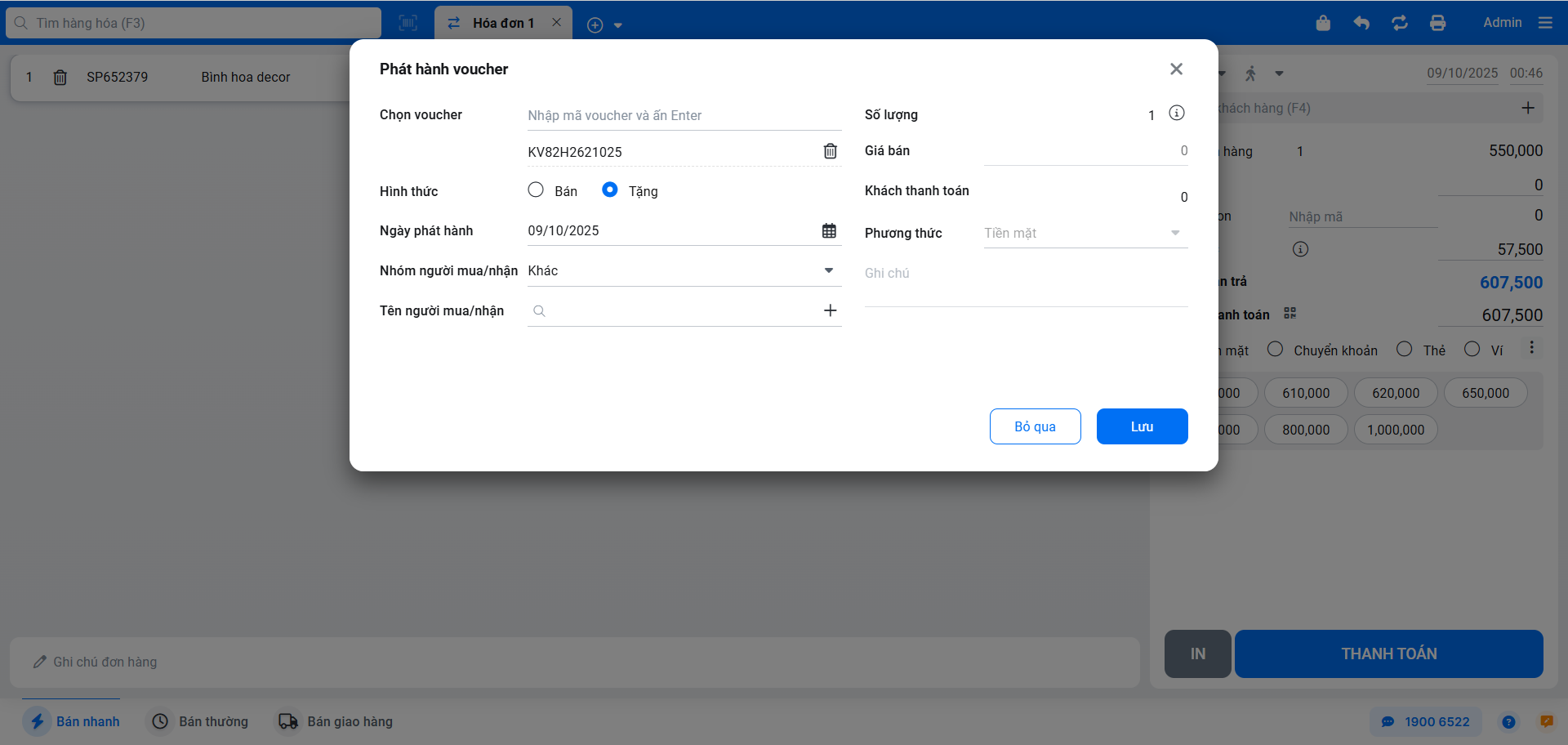The height and width of the screenshot is (745, 1568).
Task: Focus the voucher code input field
Action: tap(683, 115)
